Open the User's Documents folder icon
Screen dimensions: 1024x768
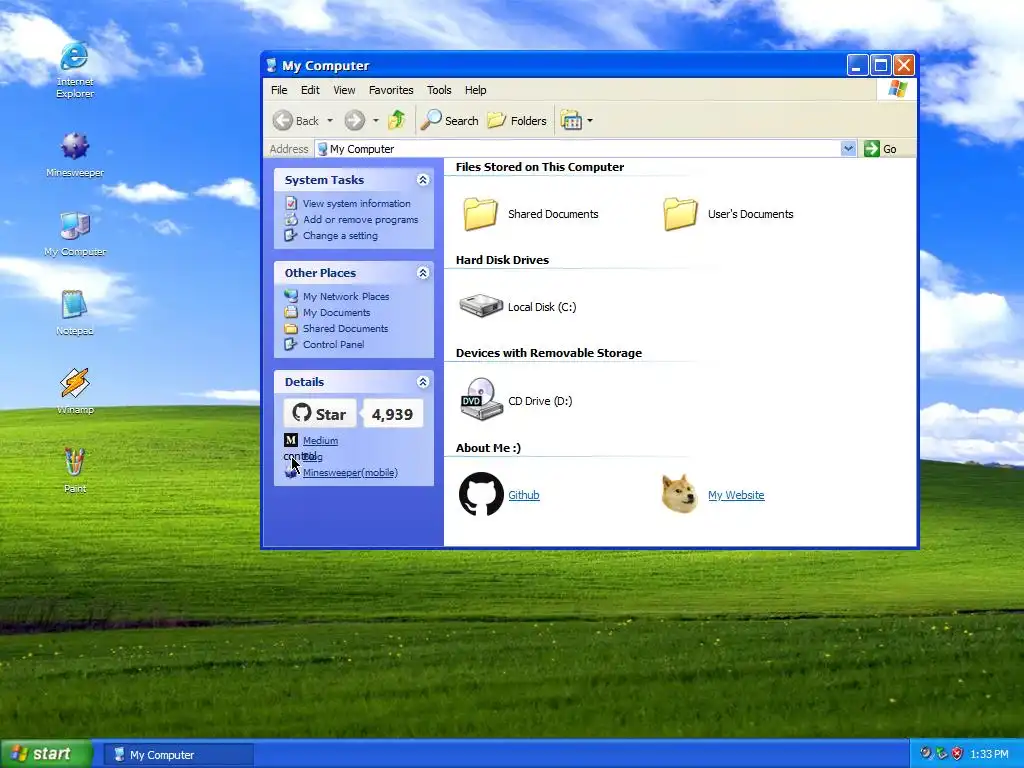(680, 214)
